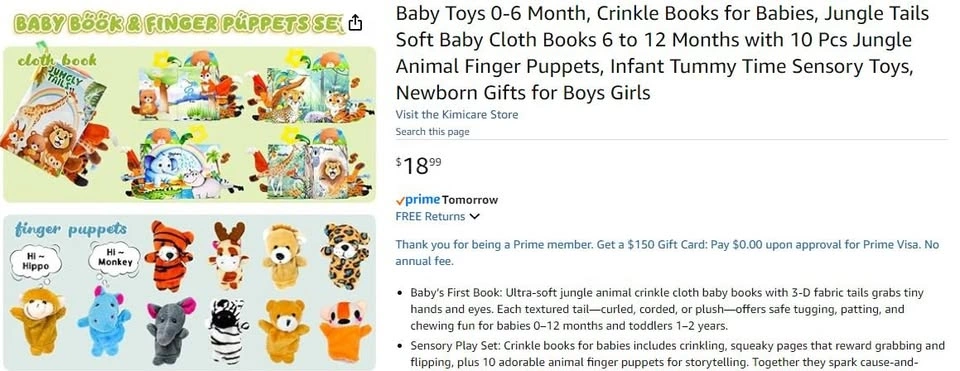Click the gray elephant finger puppet
960x371 pixels.
click(x=171, y=329)
